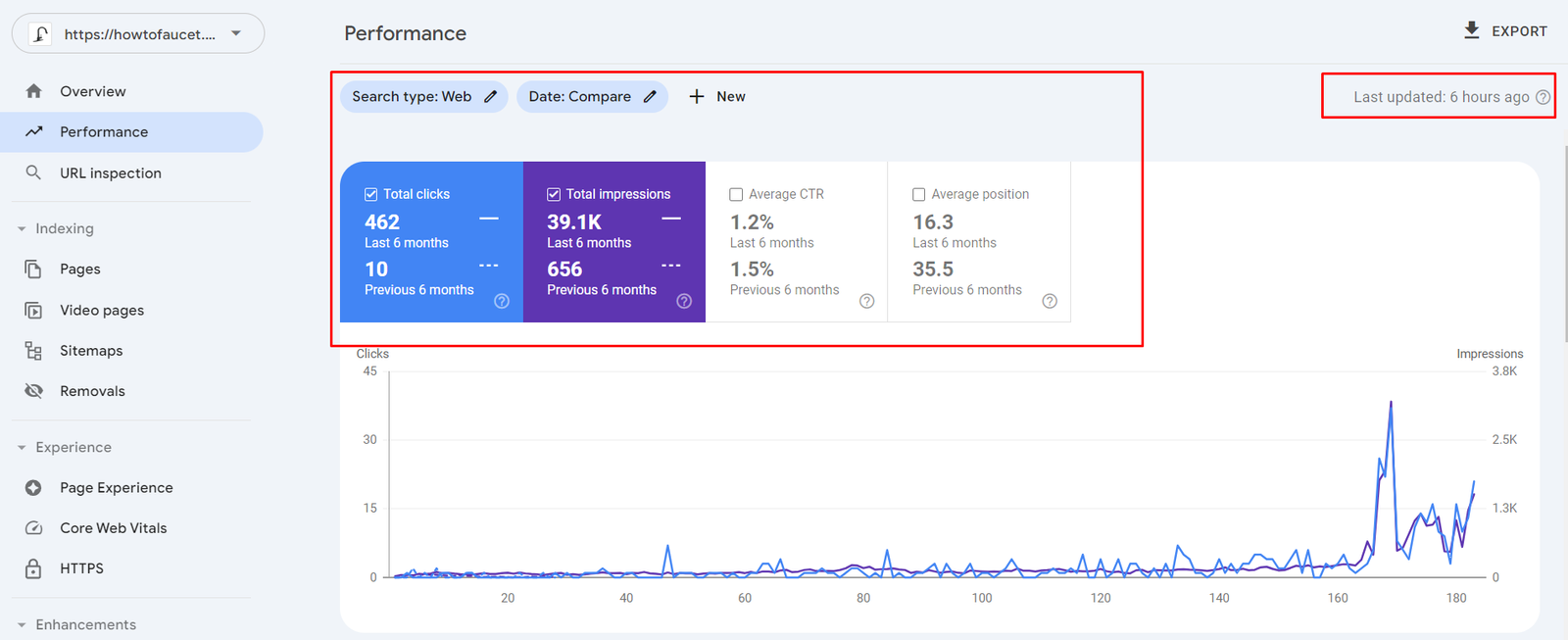Screen dimensions: 1568x640
Task: Click the help icon in Total clicks card
Action: pyautogui.click(x=502, y=301)
